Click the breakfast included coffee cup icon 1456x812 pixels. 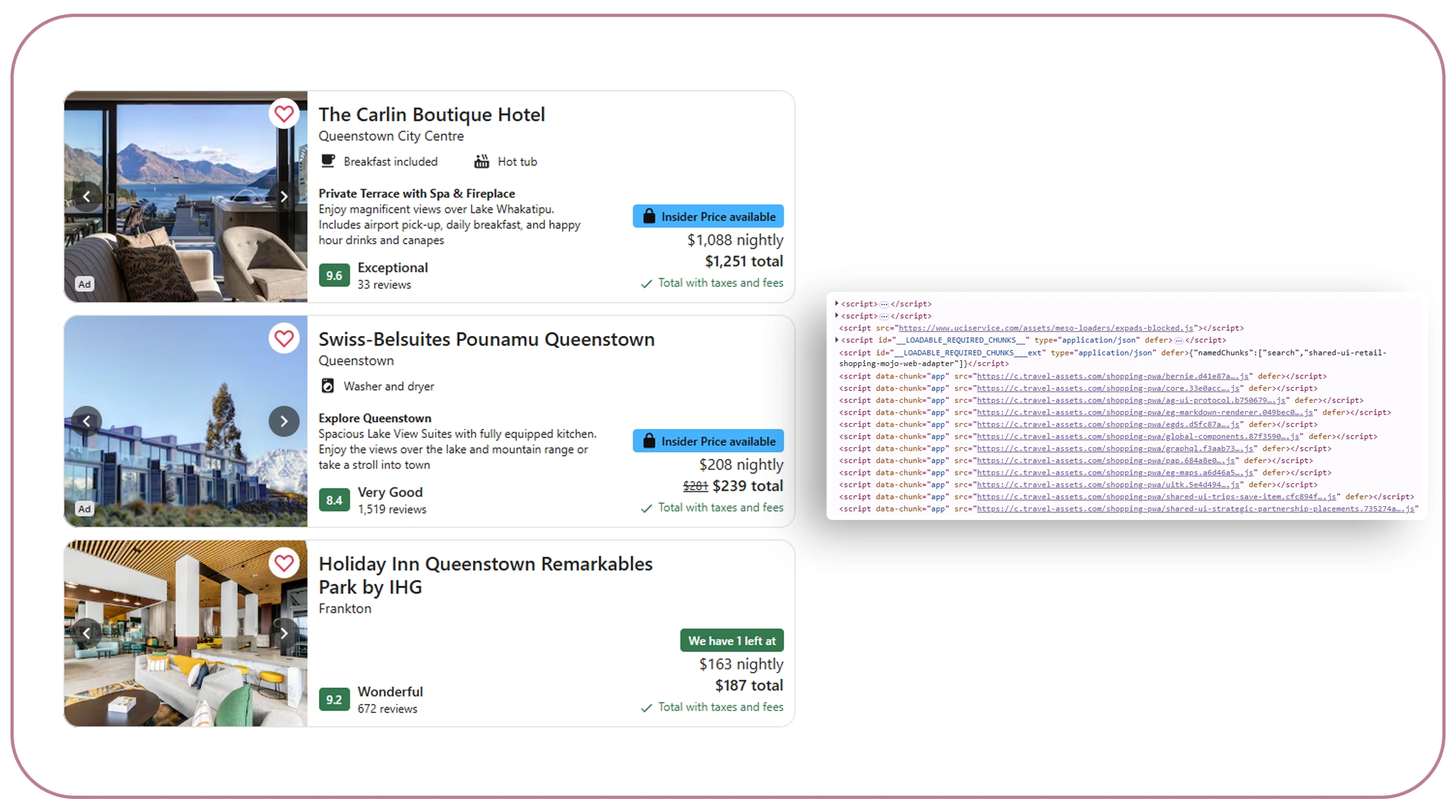coord(327,160)
